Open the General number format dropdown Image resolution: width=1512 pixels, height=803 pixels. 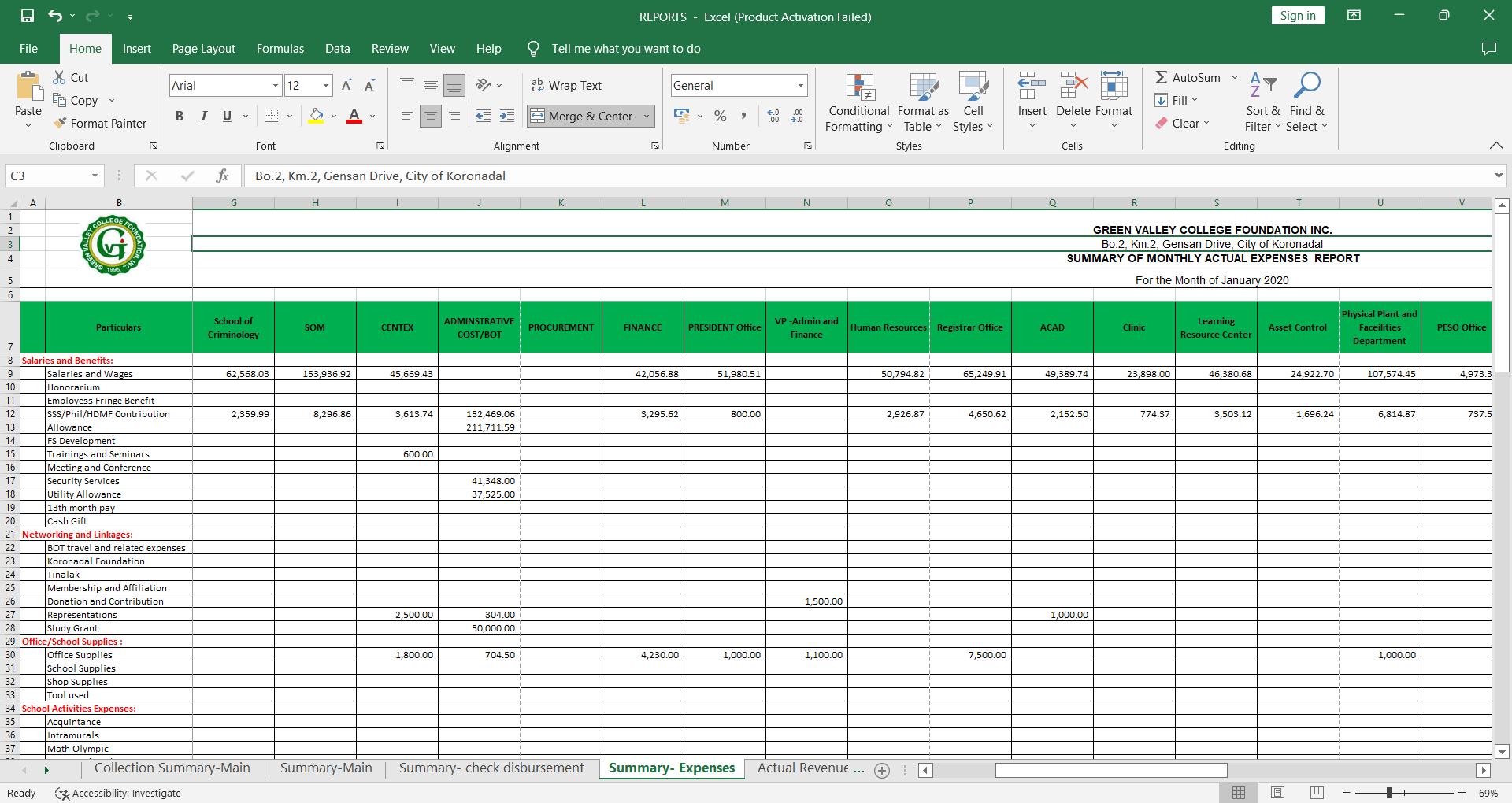click(x=801, y=85)
